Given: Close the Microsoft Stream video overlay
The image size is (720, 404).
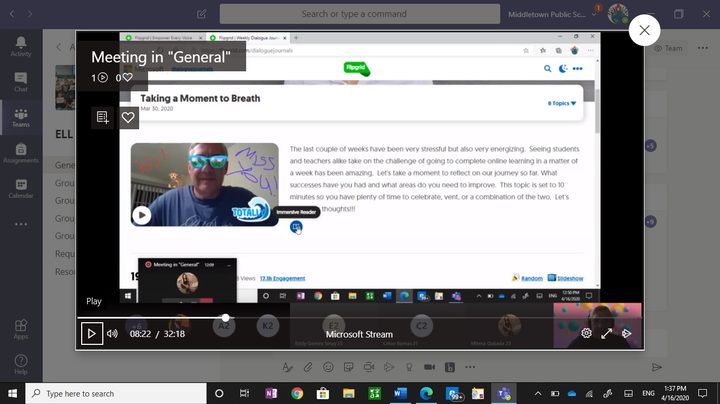Looking at the screenshot, I should tap(644, 30).
